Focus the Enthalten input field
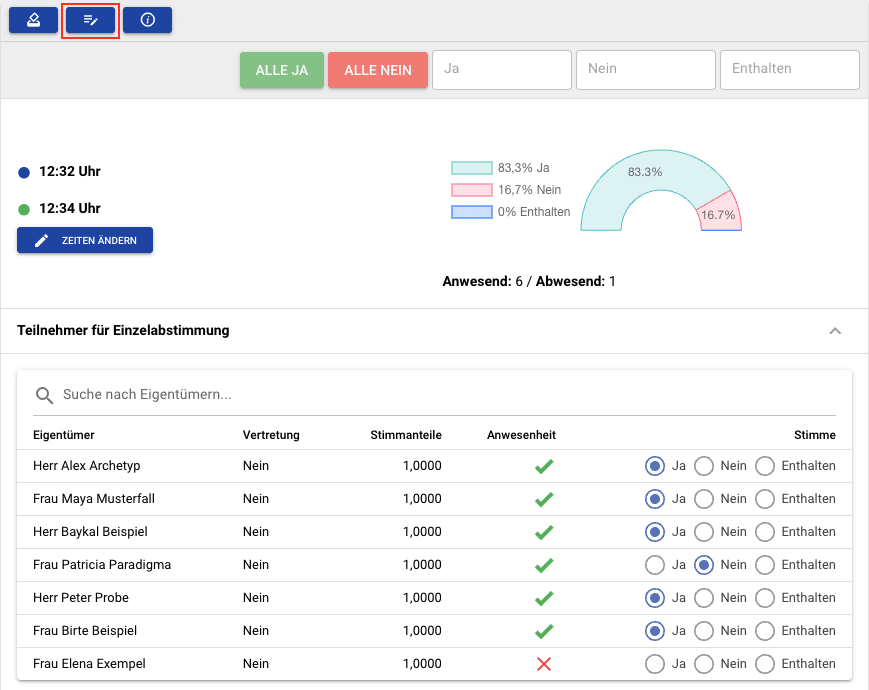This screenshot has width=869, height=690. point(790,70)
